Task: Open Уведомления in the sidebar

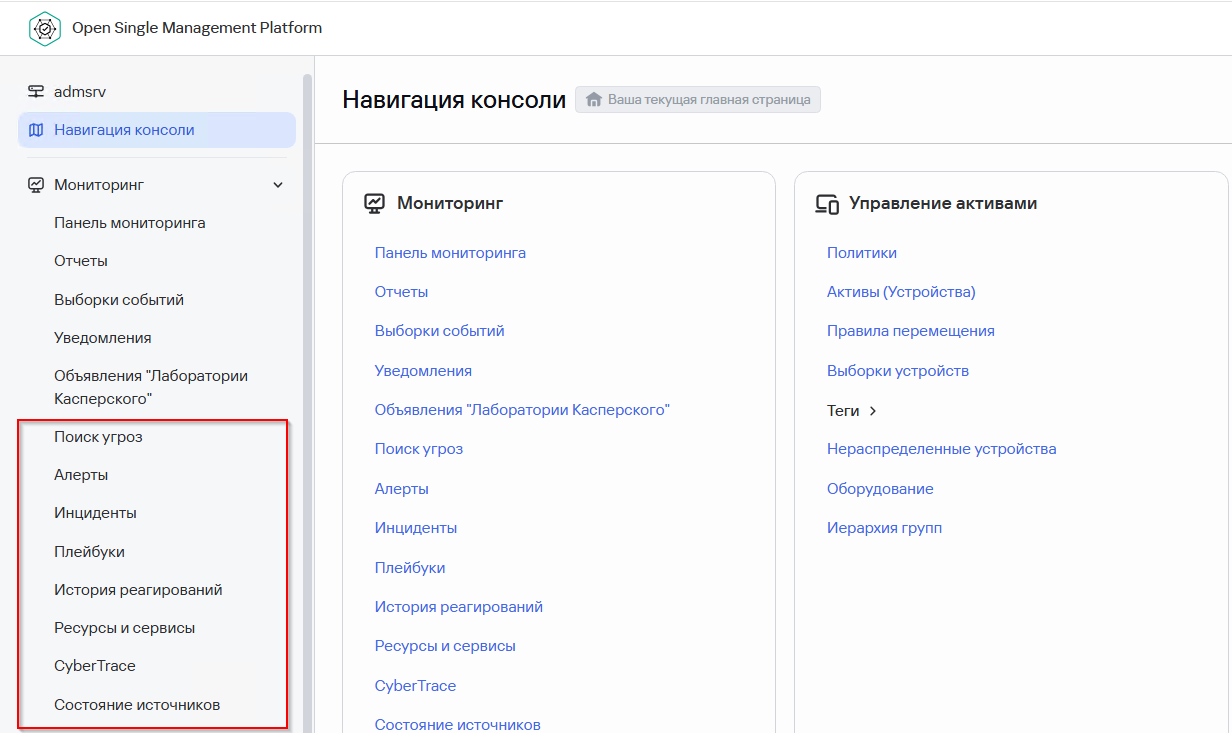Action: 103,338
